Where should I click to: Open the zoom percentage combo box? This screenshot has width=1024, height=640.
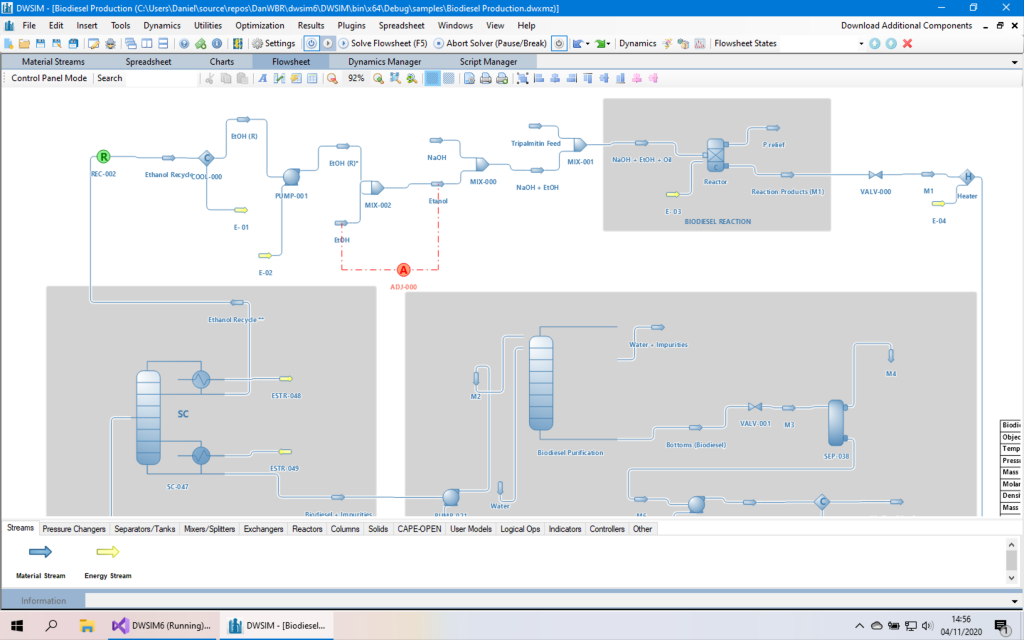point(355,78)
